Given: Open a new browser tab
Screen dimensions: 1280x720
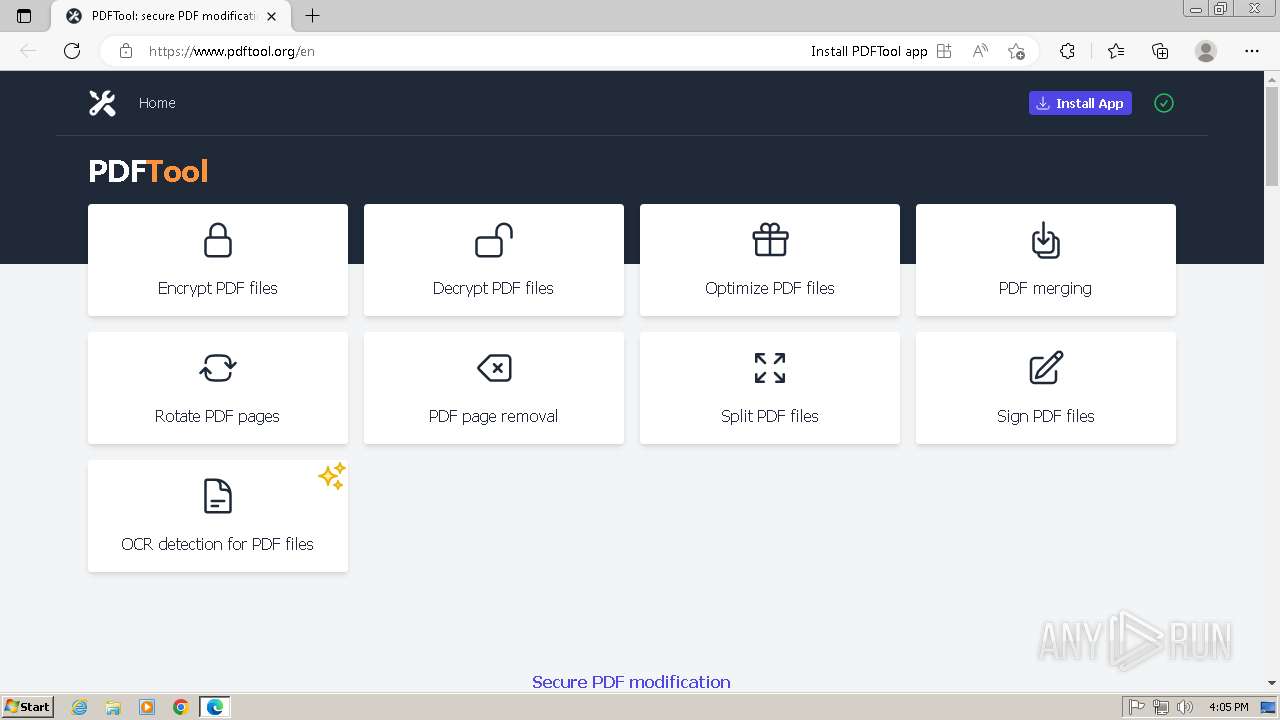Looking at the screenshot, I should 312,16.
